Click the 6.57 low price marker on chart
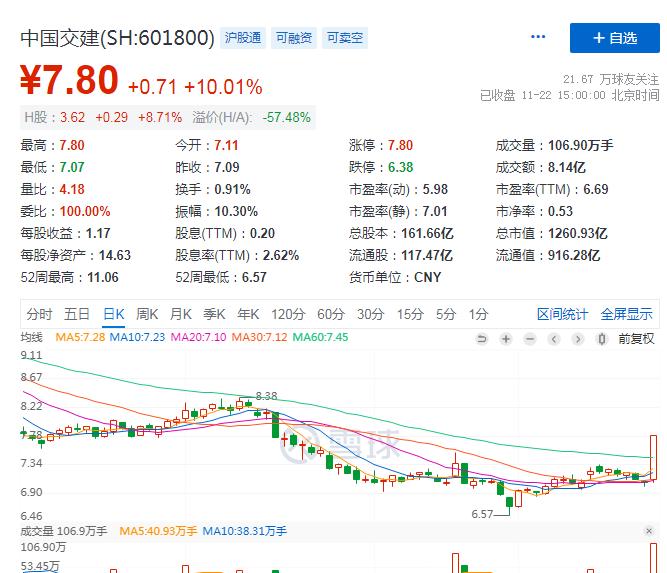Viewport: 667px width, 573px height. pos(482,514)
